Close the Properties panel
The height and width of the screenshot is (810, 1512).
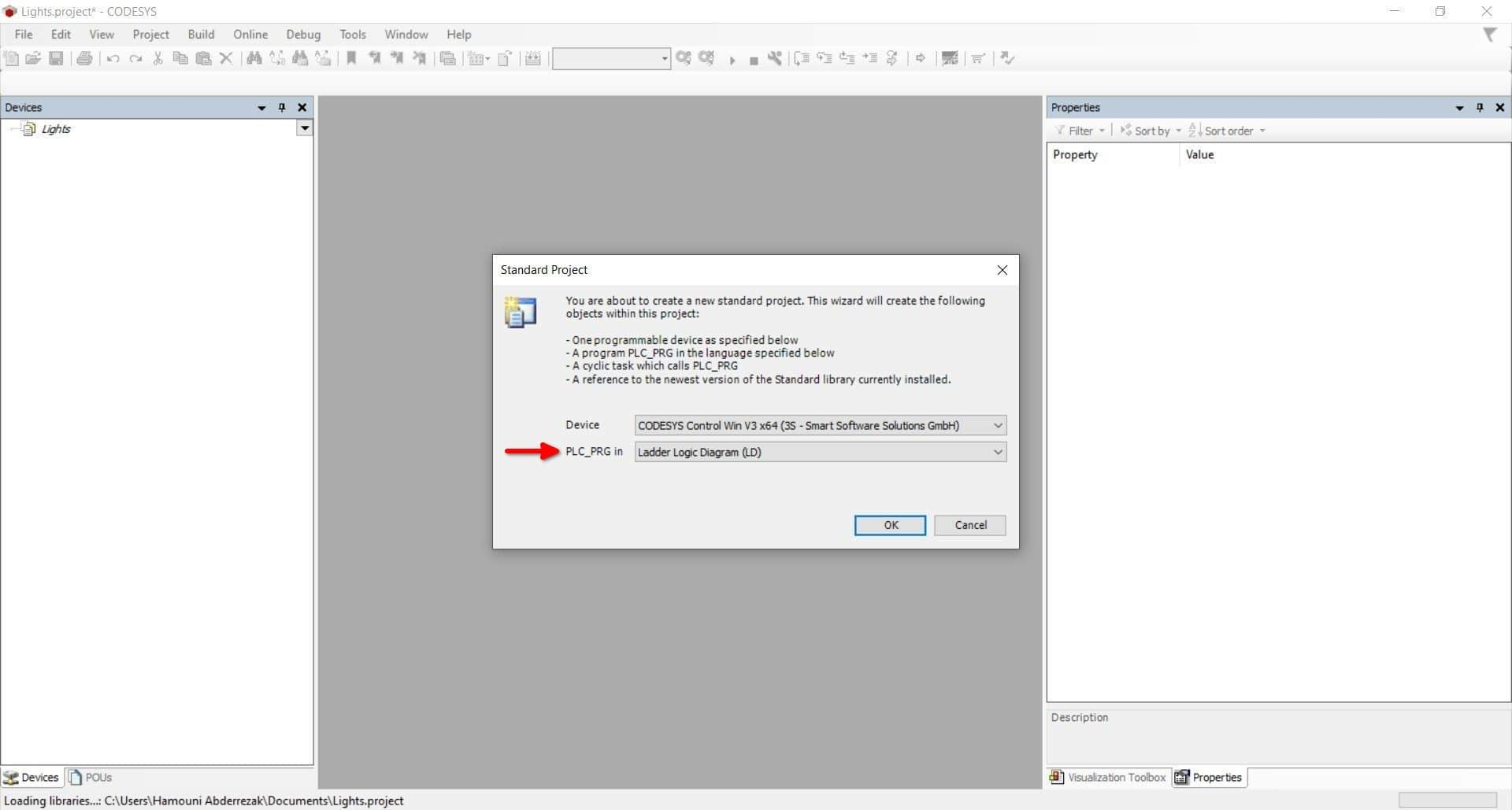click(1499, 108)
